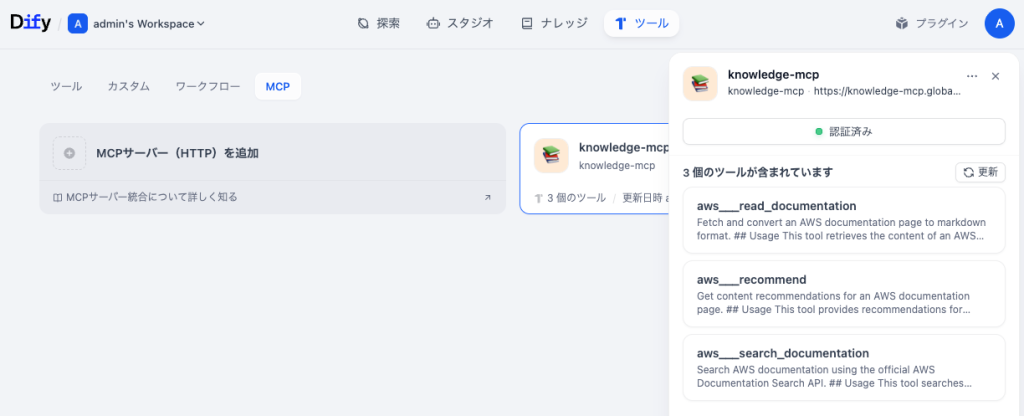
Task: Close the knowledge-mcp detail panel
Action: pyautogui.click(x=995, y=76)
